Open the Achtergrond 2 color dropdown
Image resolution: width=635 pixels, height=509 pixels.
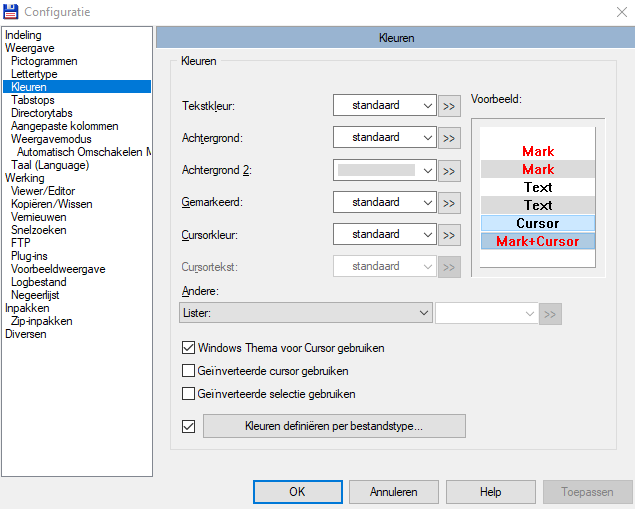(x=384, y=170)
